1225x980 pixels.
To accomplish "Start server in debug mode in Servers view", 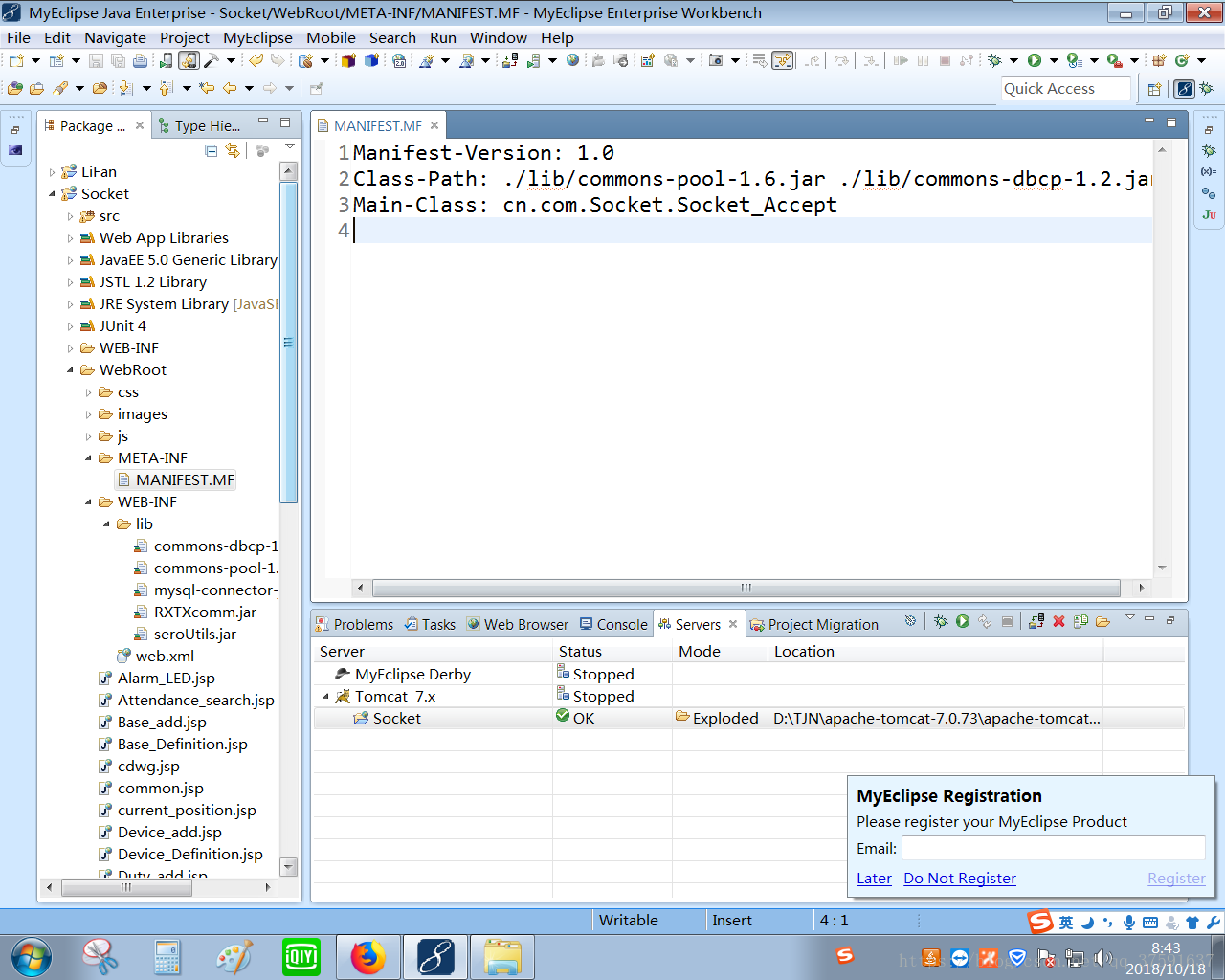I will tap(941, 621).
